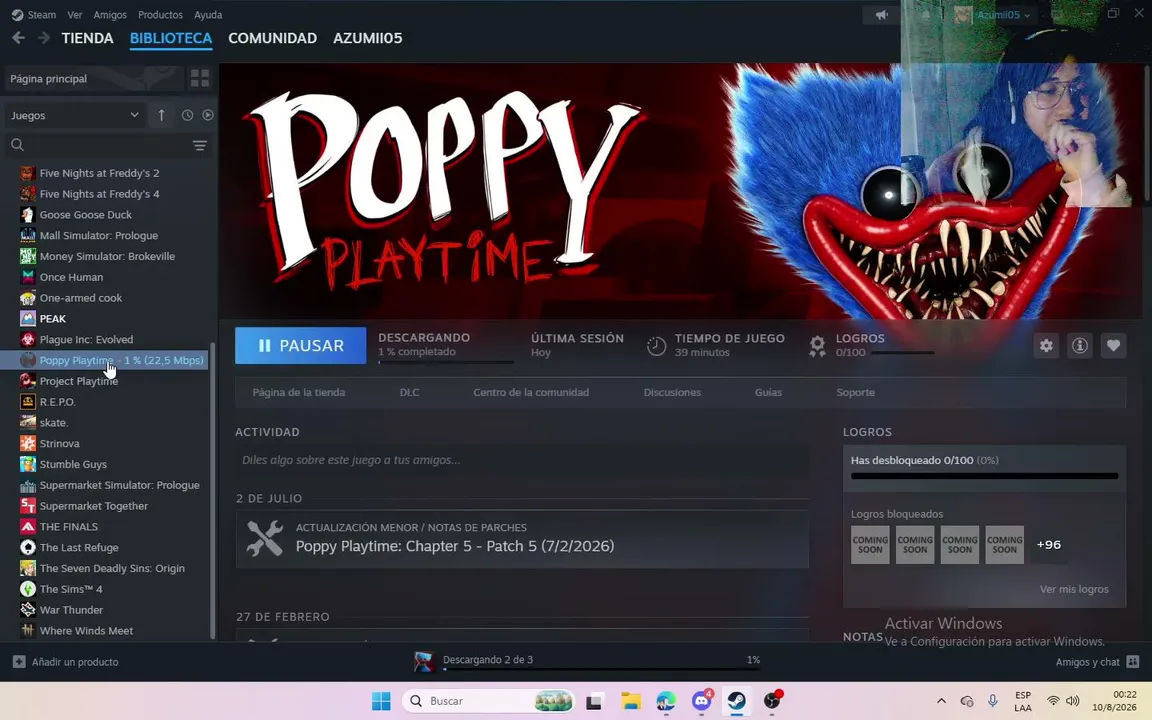Open the Discusiones link
1152x720 pixels.
(672, 392)
